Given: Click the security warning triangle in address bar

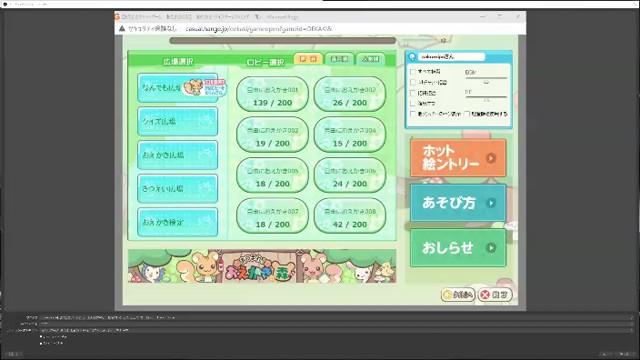Looking at the screenshot, I should point(122,29).
